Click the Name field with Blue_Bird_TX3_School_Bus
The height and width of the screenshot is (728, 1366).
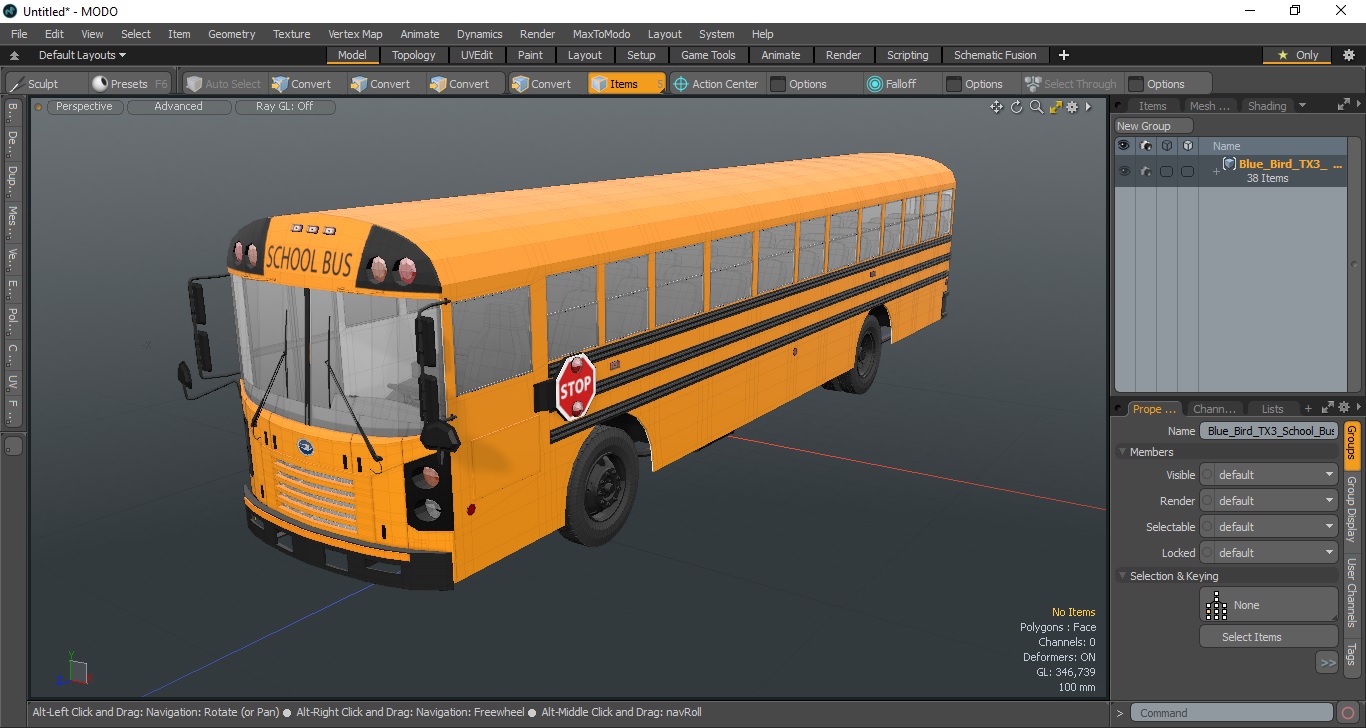click(1271, 431)
